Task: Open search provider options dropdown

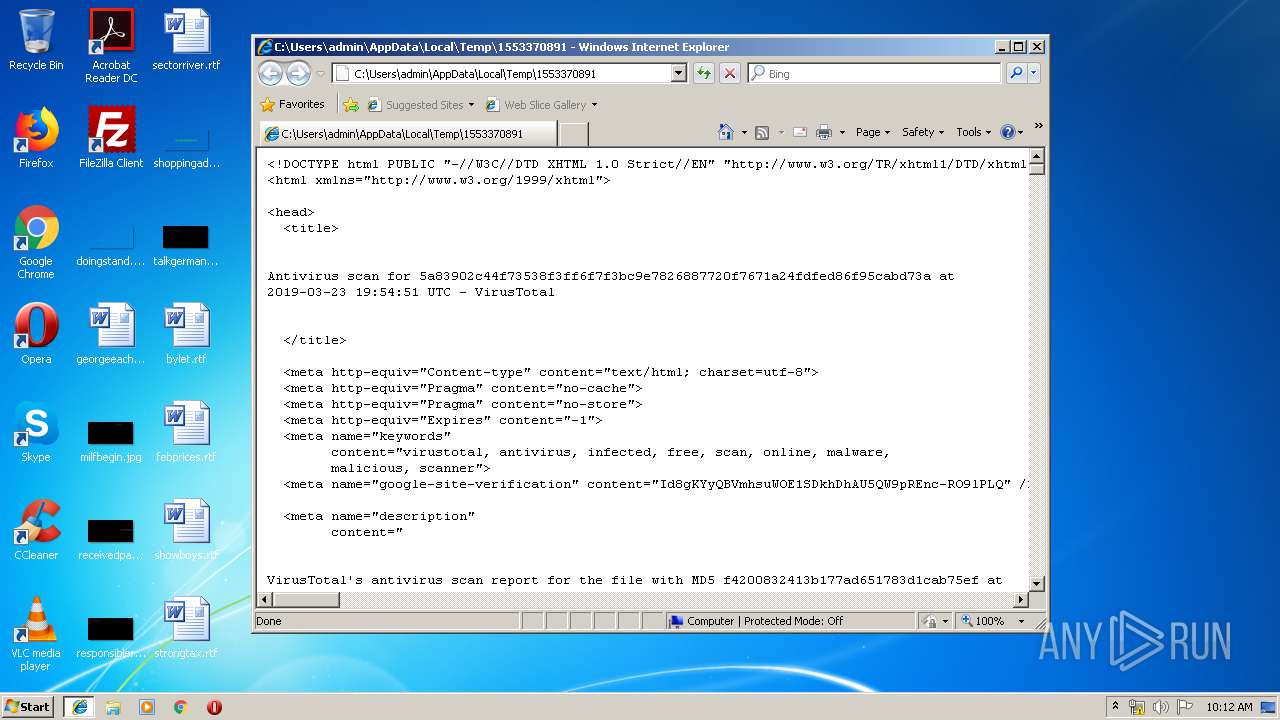Action: [x=1034, y=73]
